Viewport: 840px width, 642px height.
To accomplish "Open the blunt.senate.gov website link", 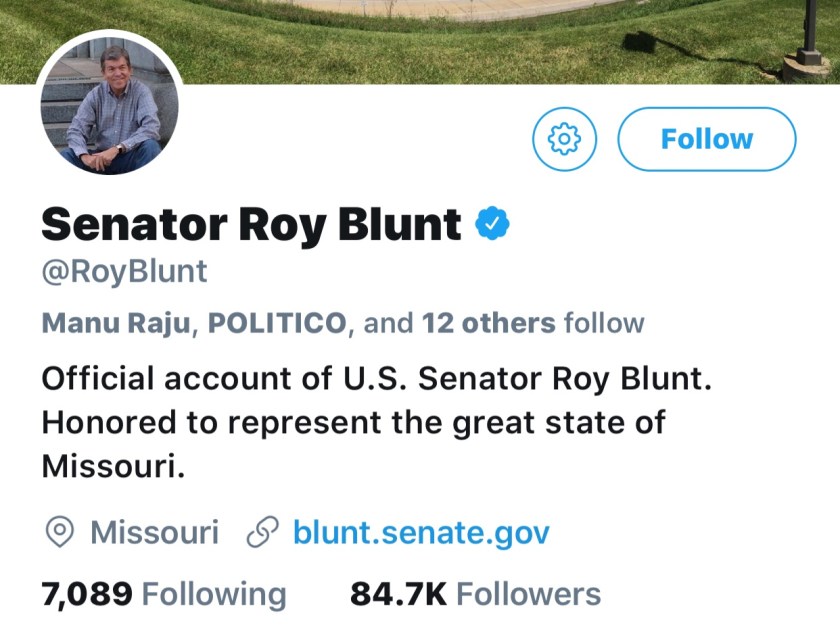I will [421, 532].
